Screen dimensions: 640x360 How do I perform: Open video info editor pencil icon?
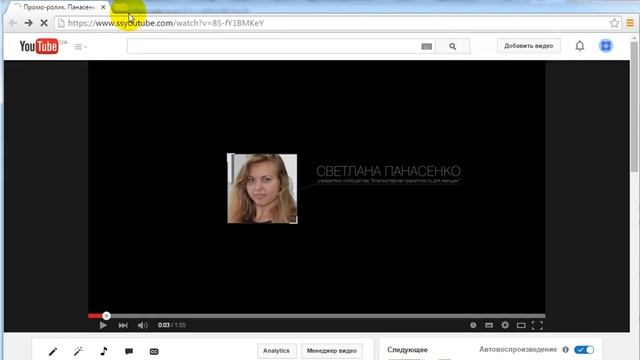coord(53,351)
